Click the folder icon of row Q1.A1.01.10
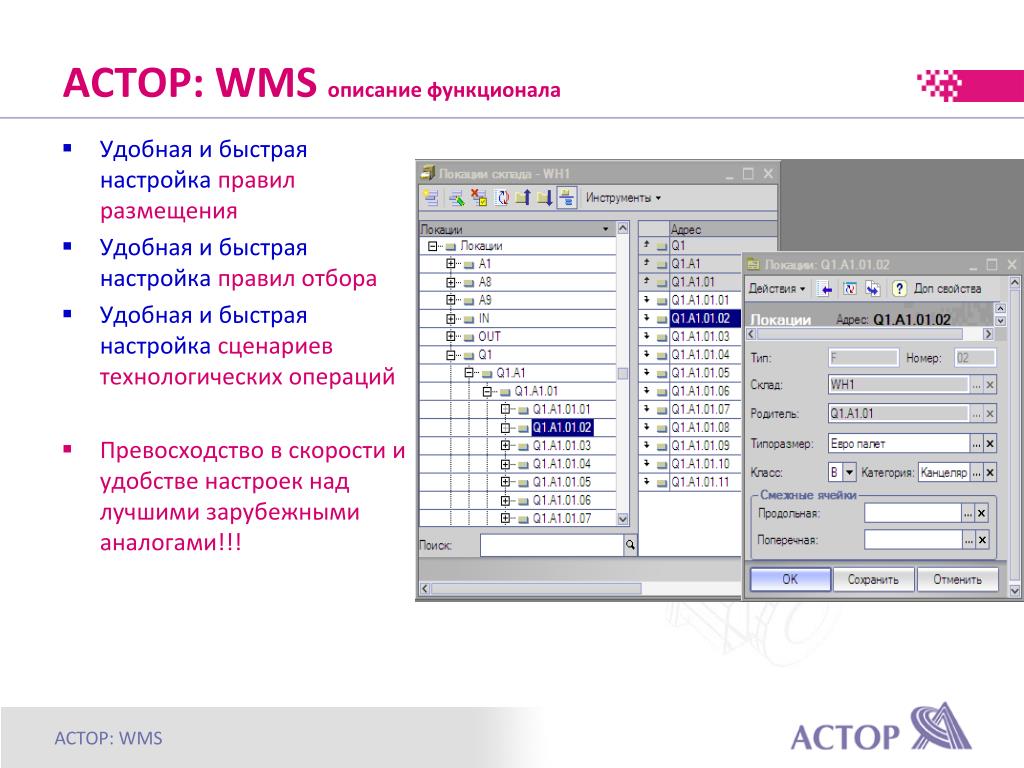The width and height of the screenshot is (1024, 768). (x=662, y=464)
